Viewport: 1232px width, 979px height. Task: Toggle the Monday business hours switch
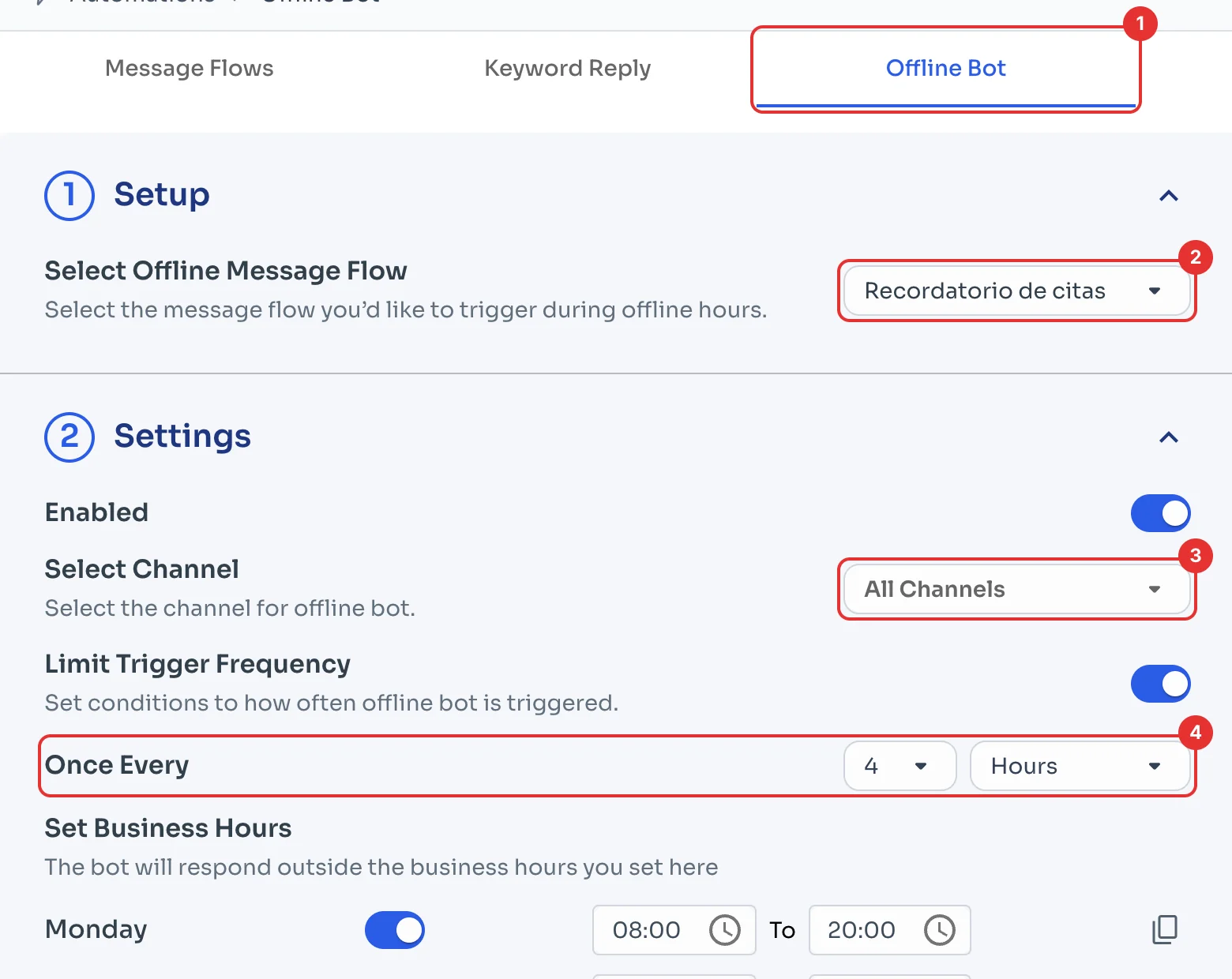pos(395,930)
